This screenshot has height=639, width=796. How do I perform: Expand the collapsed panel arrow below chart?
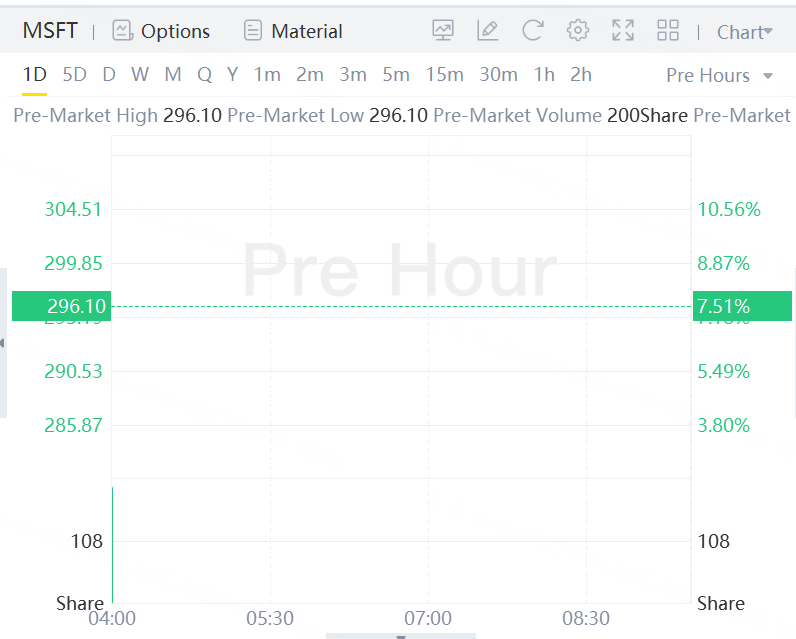401,635
